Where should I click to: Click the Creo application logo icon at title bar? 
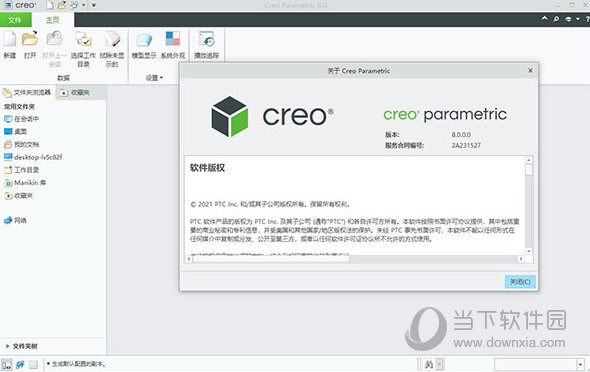pyautogui.click(x=8, y=5)
